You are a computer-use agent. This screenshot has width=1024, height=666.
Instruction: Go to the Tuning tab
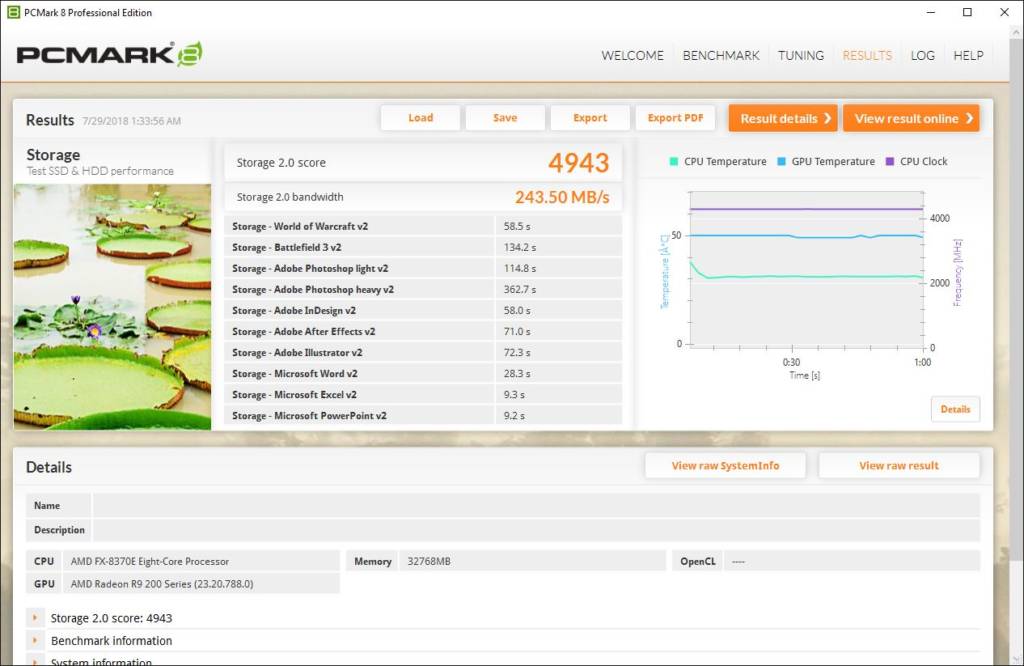[x=801, y=56]
